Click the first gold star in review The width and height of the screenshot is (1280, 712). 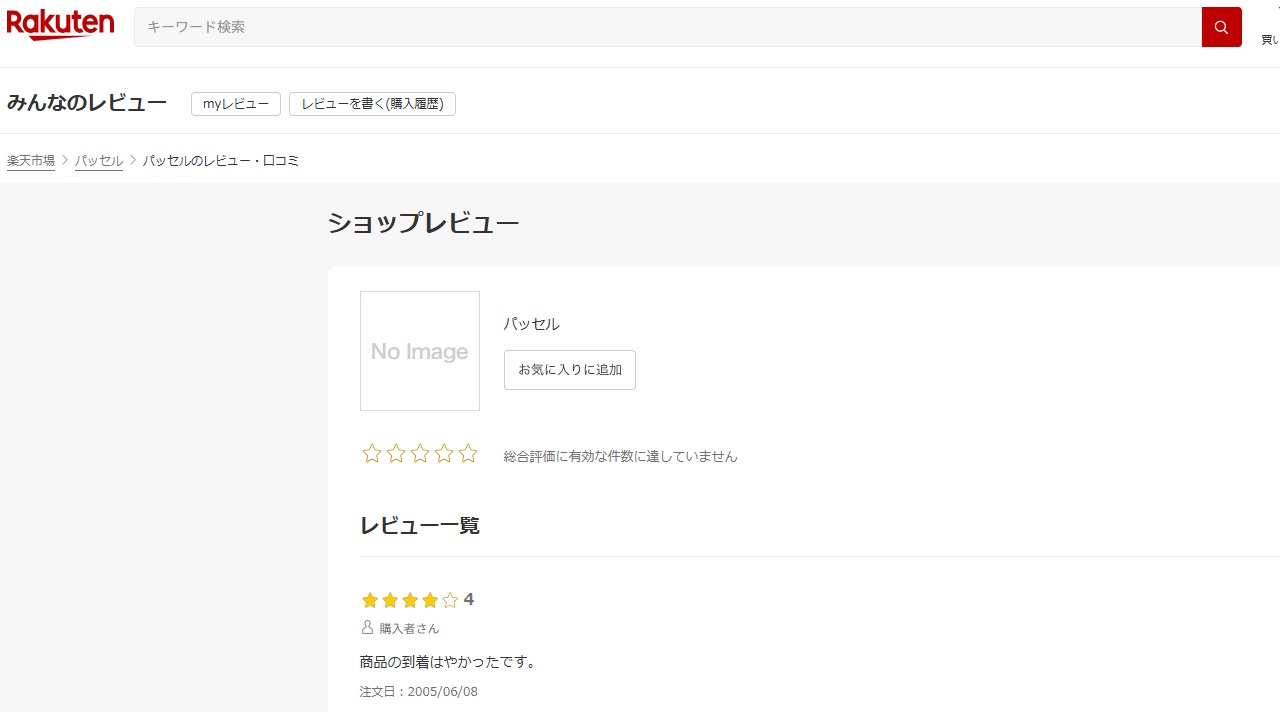pos(370,600)
